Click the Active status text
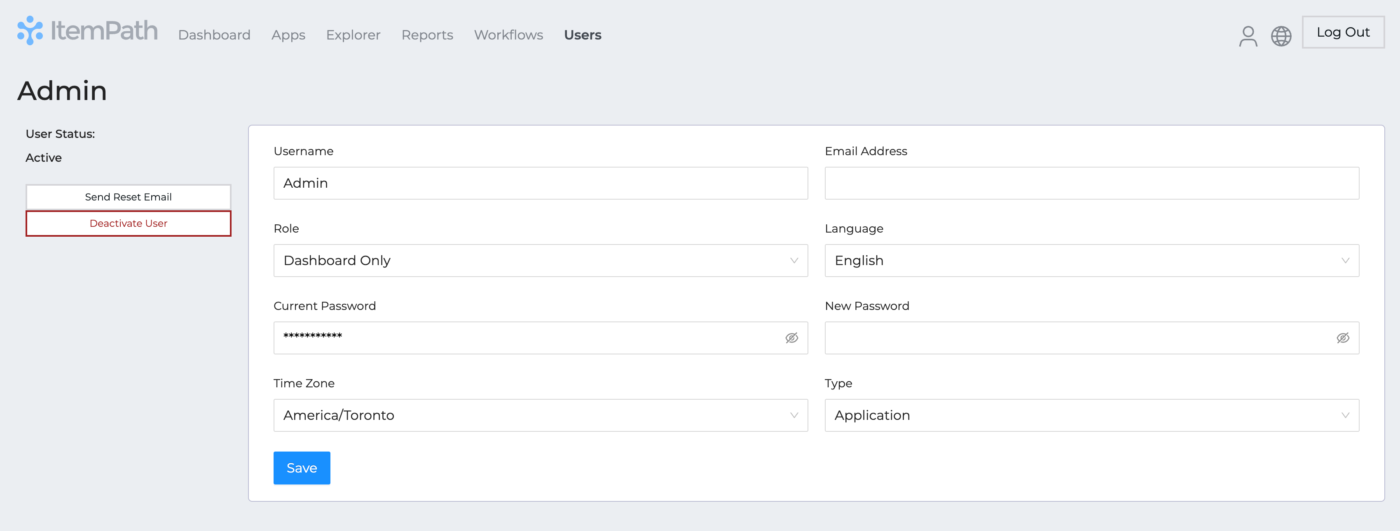1400x531 pixels. point(43,158)
